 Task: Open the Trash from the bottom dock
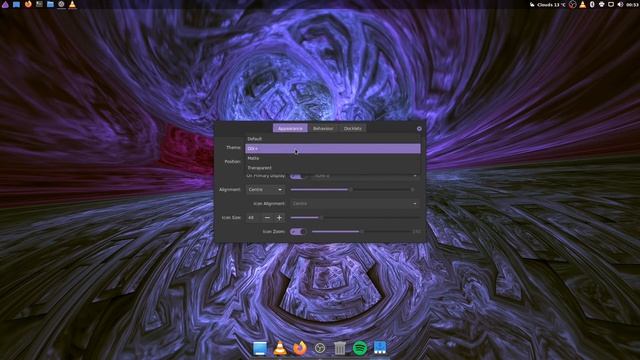coord(340,348)
